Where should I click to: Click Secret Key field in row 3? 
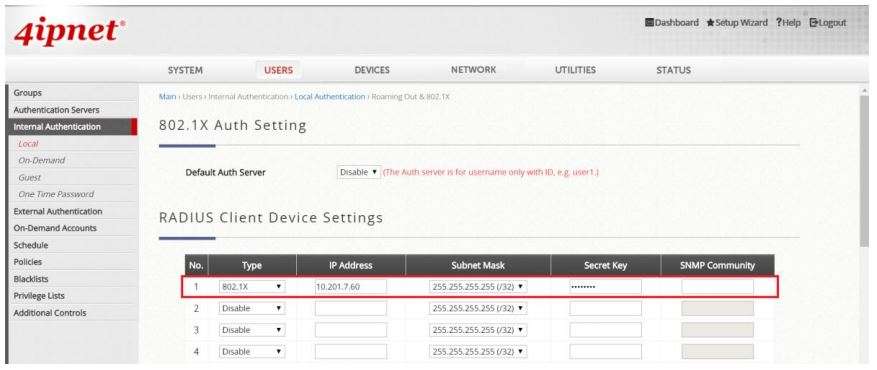click(x=605, y=330)
